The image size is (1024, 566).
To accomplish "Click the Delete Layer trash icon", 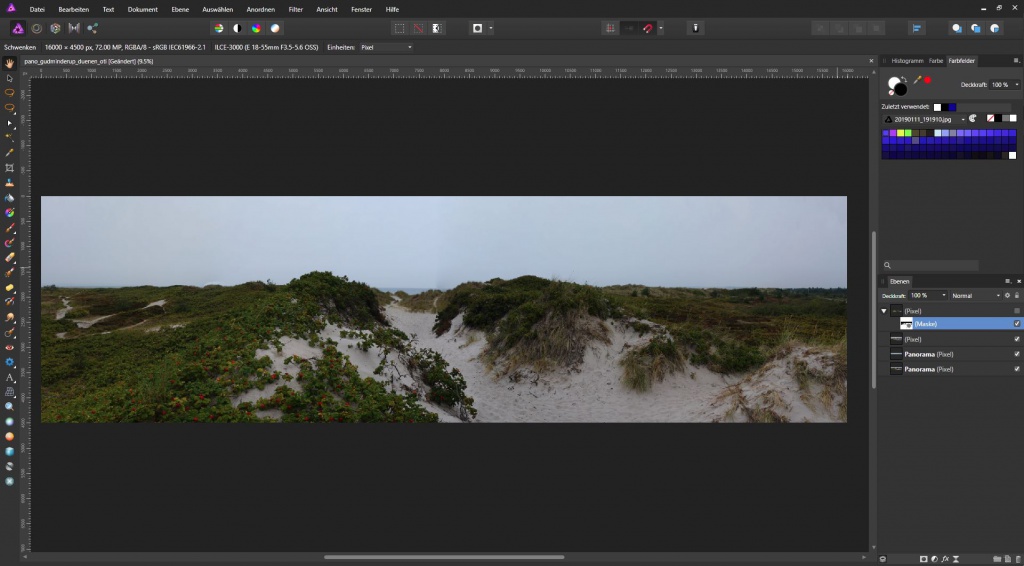I will pos(1017,559).
